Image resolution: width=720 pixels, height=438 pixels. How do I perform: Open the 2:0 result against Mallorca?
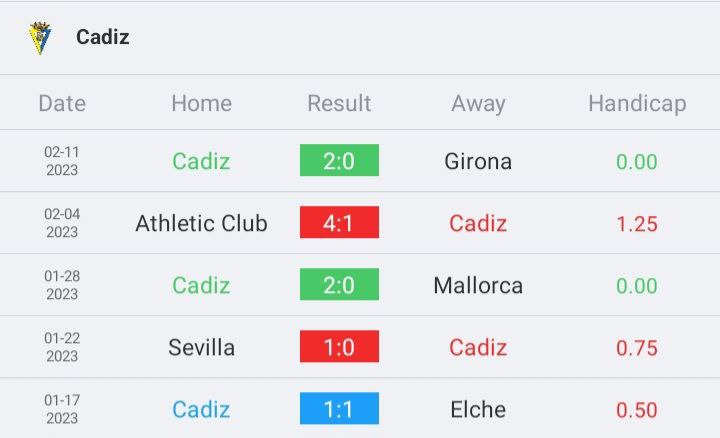click(339, 284)
